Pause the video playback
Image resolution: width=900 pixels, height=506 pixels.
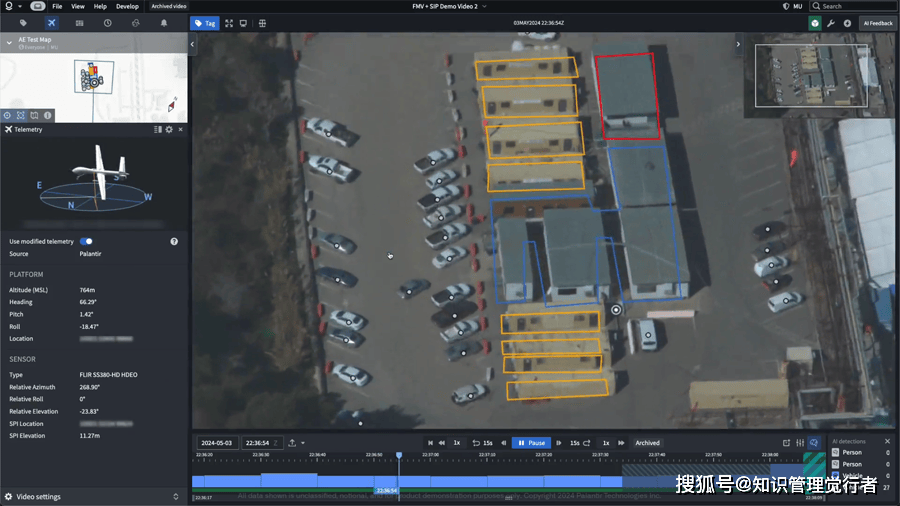(x=531, y=442)
